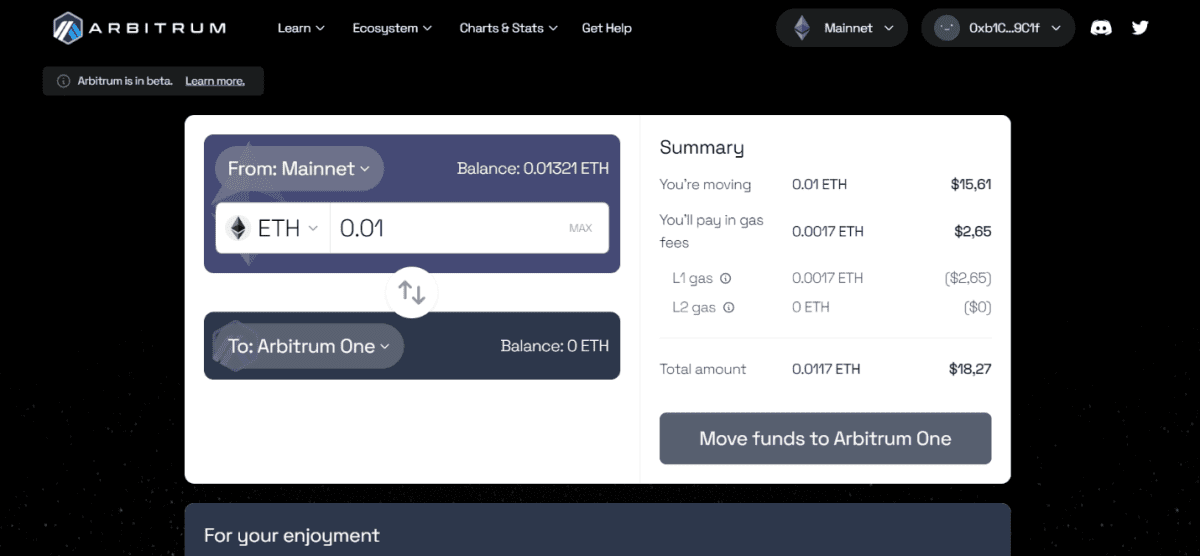
Task: Expand the 0xb1C...9C1f account dropdown
Action: pyautogui.click(x=998, y=28)
